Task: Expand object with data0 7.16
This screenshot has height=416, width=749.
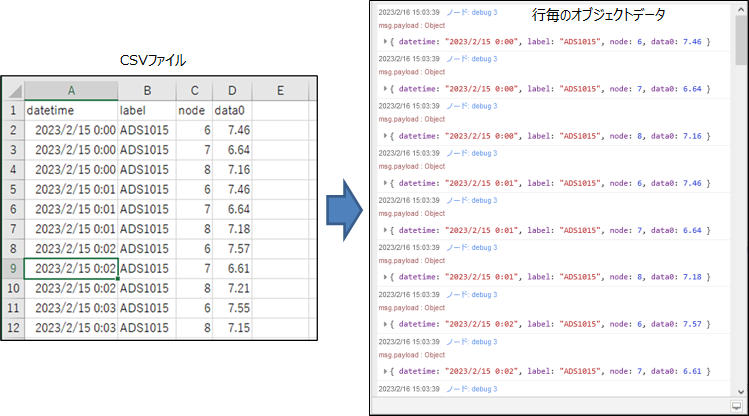Action: (x=387, y=135)
